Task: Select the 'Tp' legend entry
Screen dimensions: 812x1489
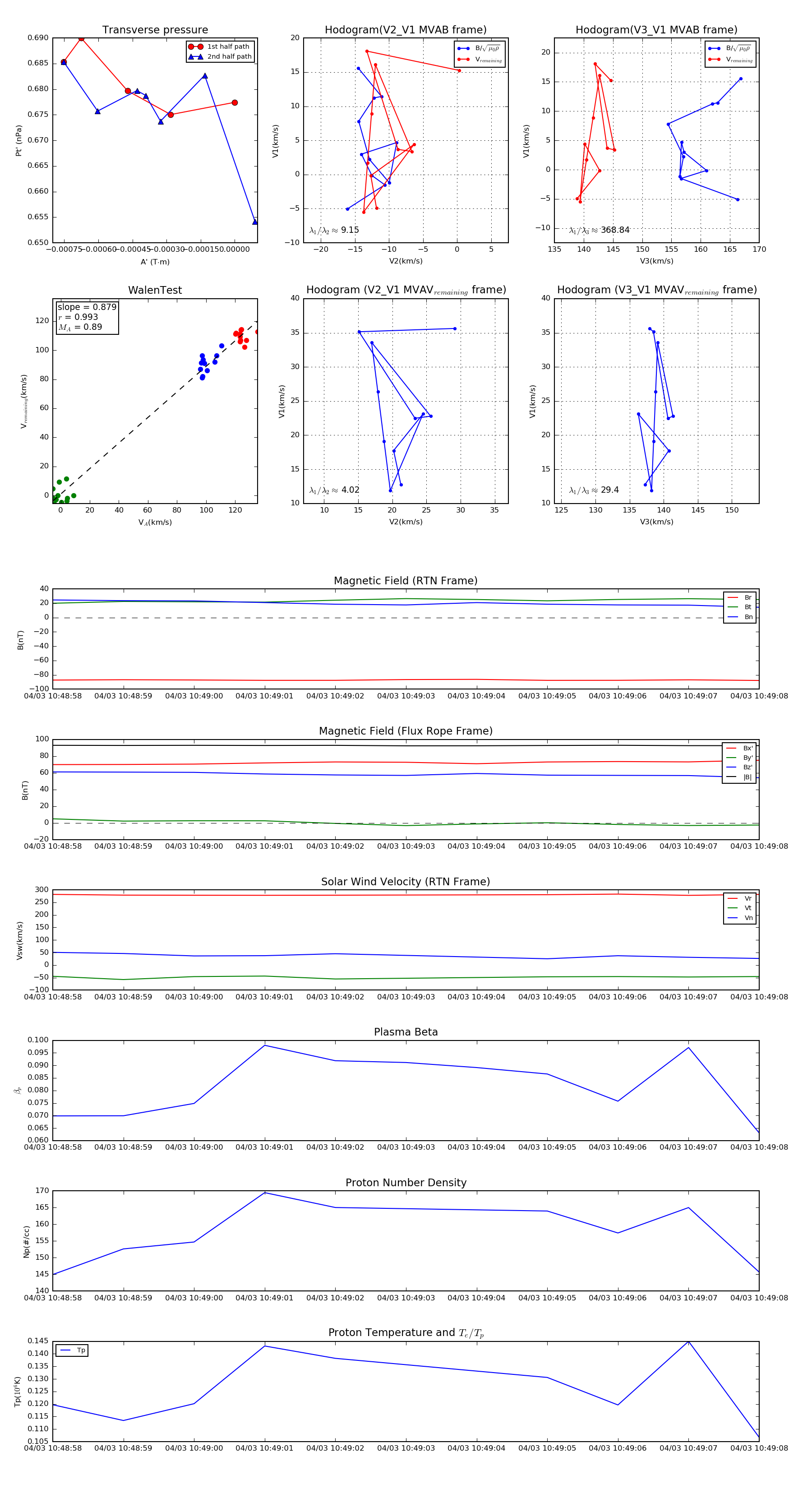Action: click(x=72, y=1350)
